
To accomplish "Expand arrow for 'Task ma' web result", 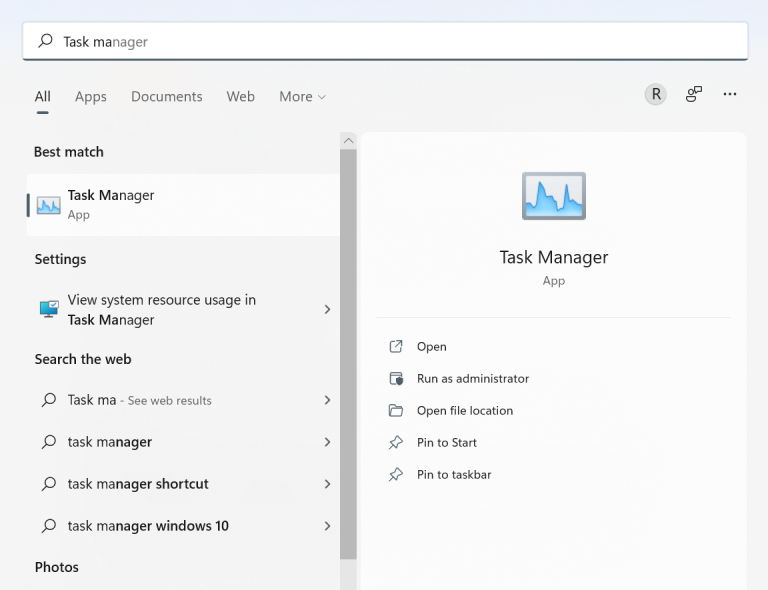I will [x=327, y=400].
